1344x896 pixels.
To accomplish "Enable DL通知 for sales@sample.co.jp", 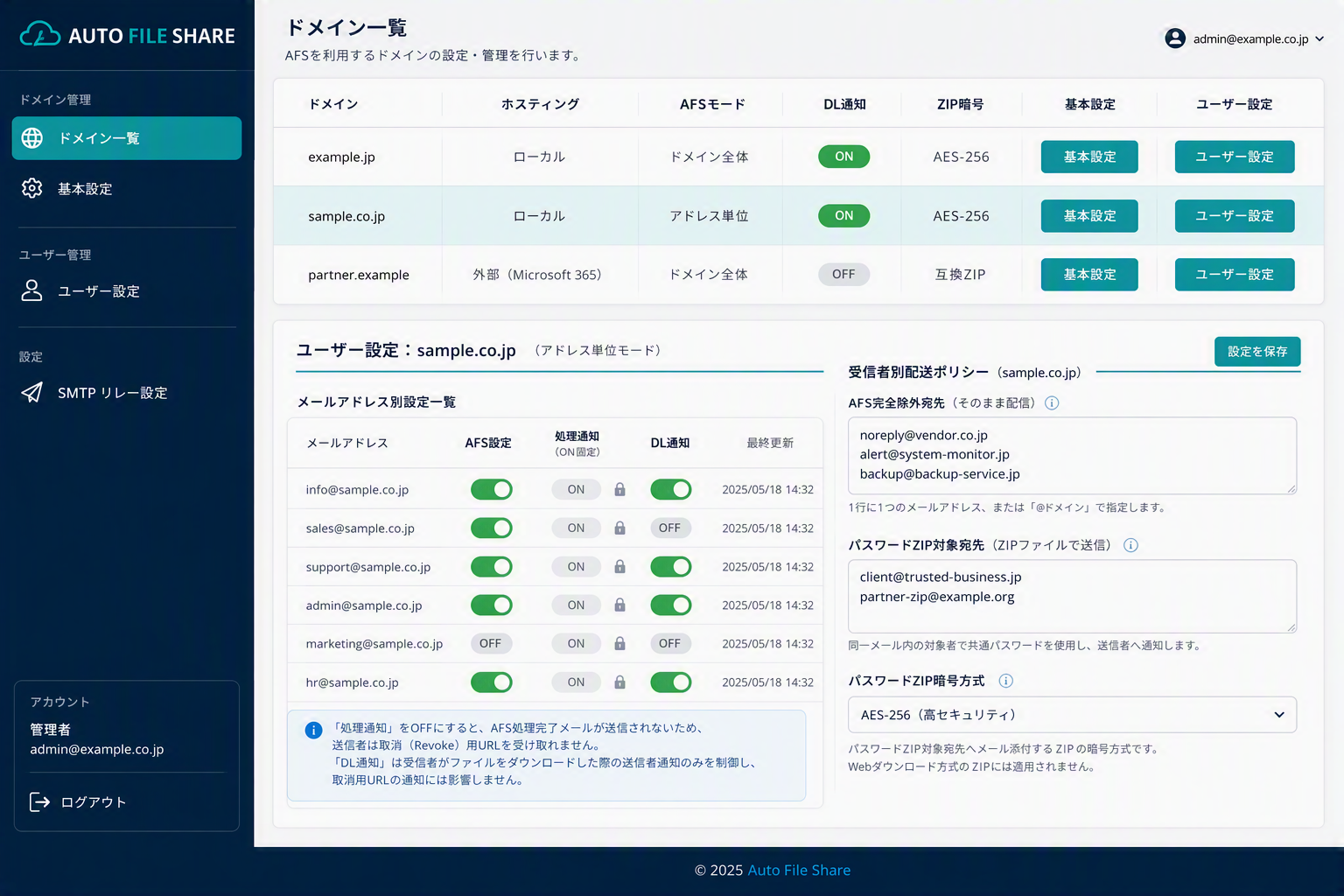I will point(670,528).
